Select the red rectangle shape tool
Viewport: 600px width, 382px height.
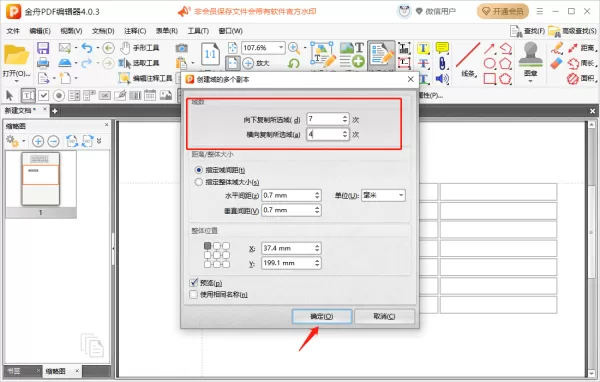(x=489, y=78)
